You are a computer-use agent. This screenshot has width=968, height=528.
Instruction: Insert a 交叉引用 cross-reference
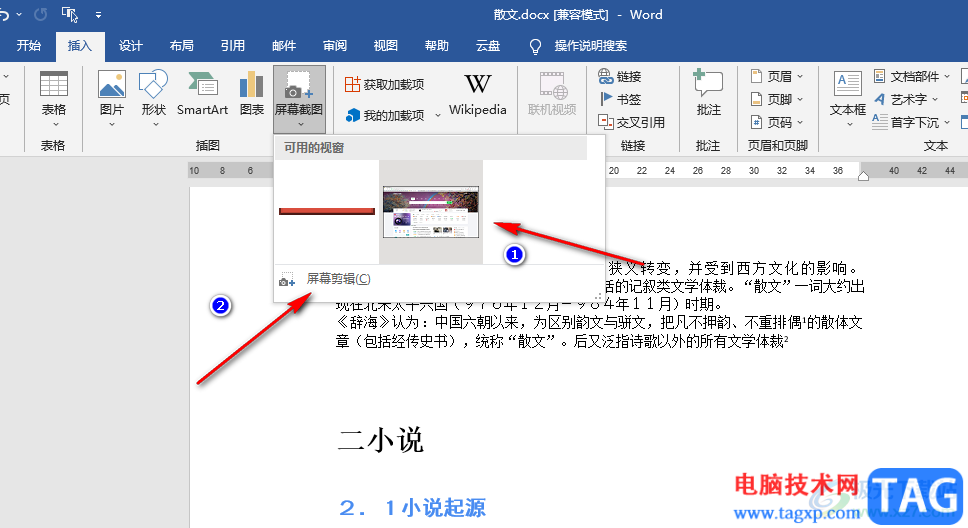pos(631,122)
